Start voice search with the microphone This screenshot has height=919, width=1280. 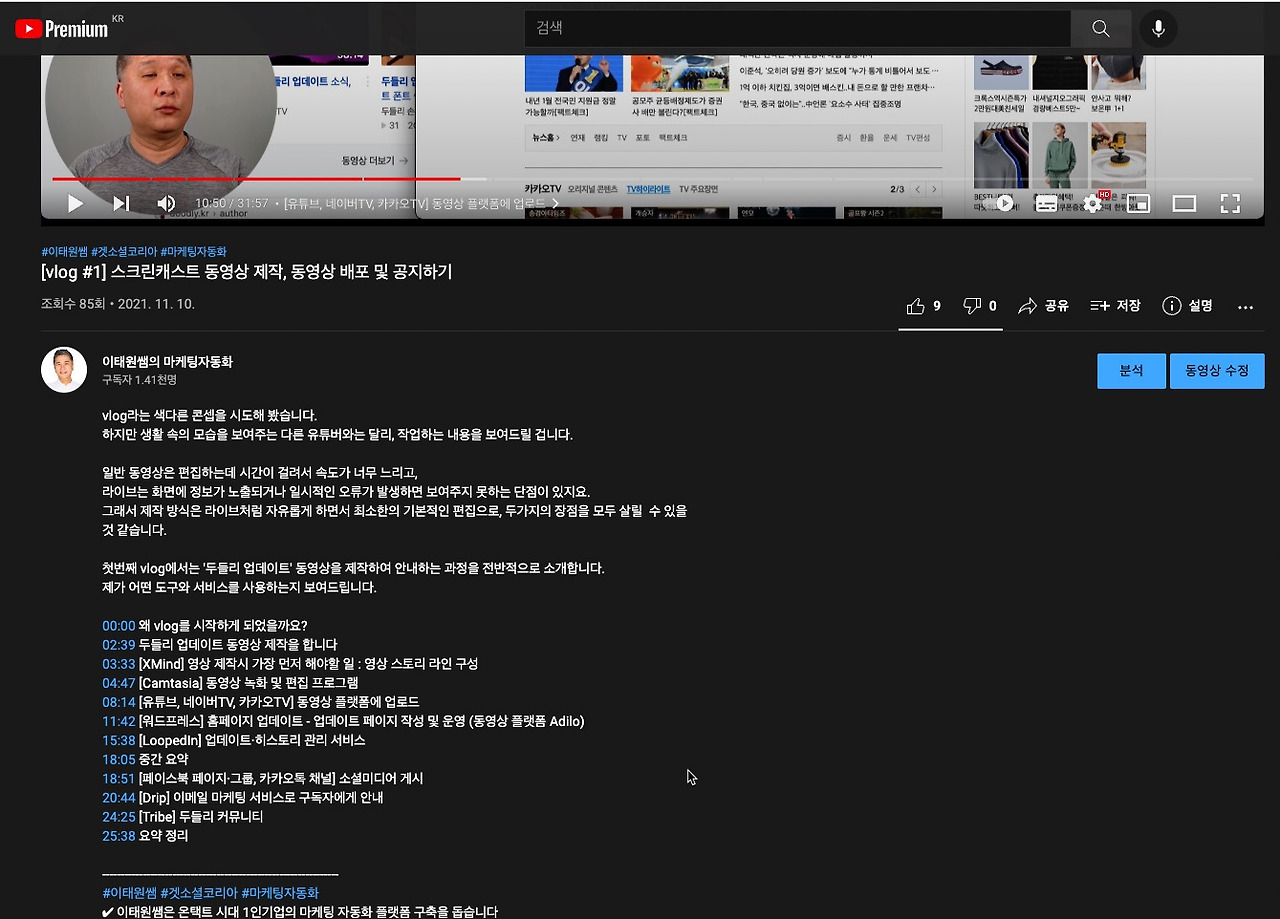tap(1158, 29)
